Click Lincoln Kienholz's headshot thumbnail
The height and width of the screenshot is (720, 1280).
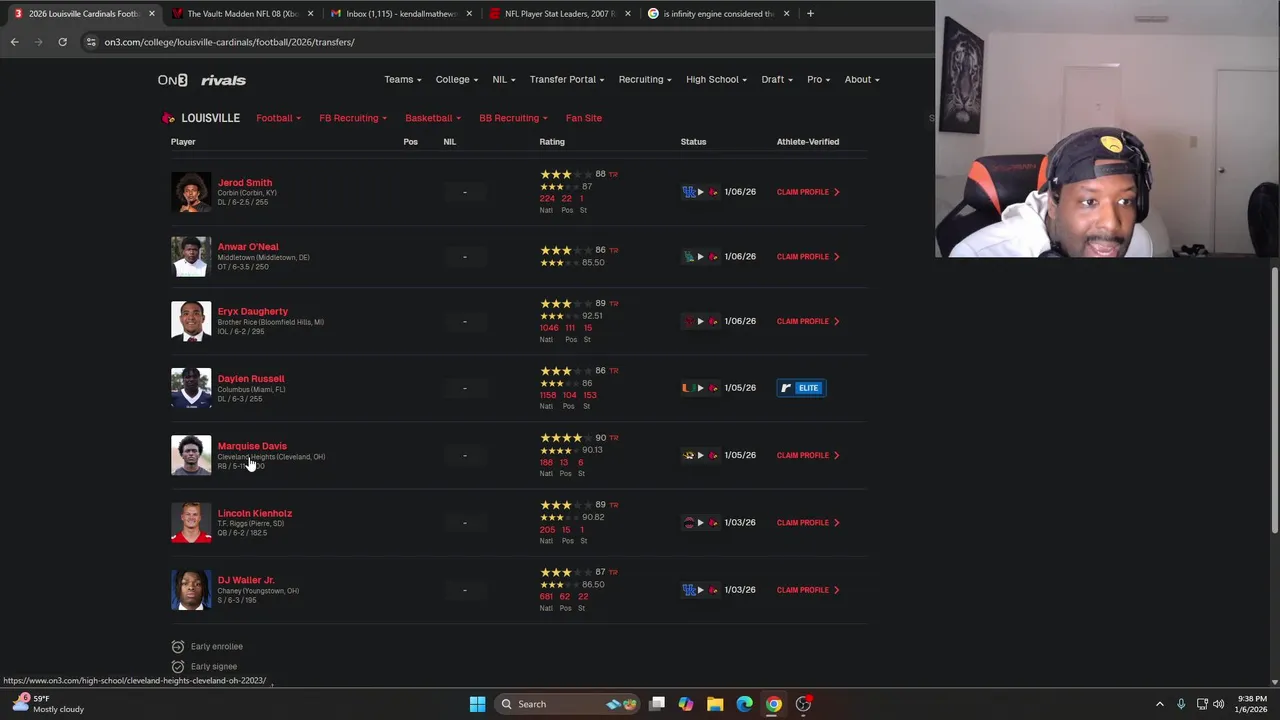click(191, 522)
